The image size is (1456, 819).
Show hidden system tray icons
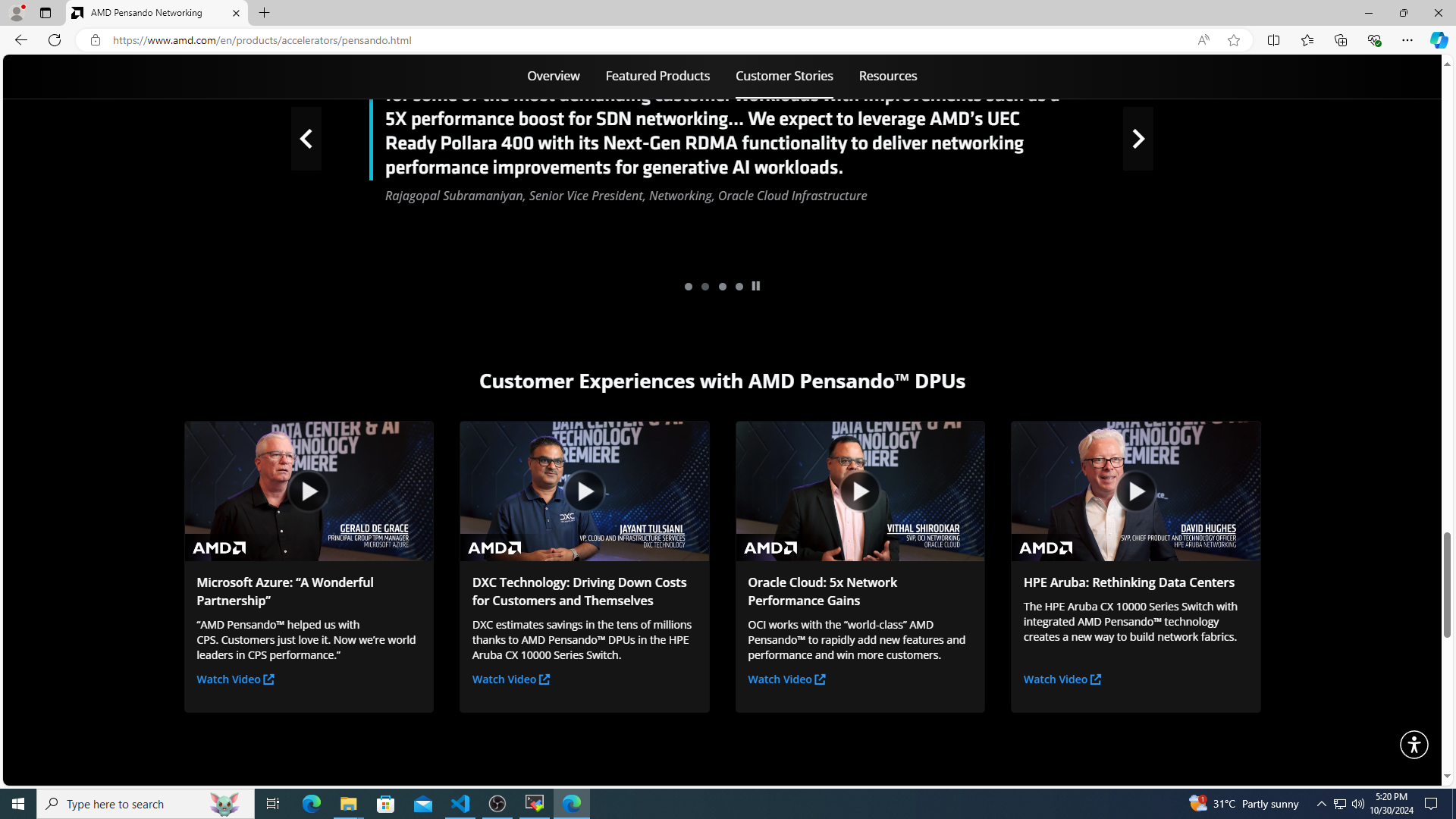[1321, 804]
